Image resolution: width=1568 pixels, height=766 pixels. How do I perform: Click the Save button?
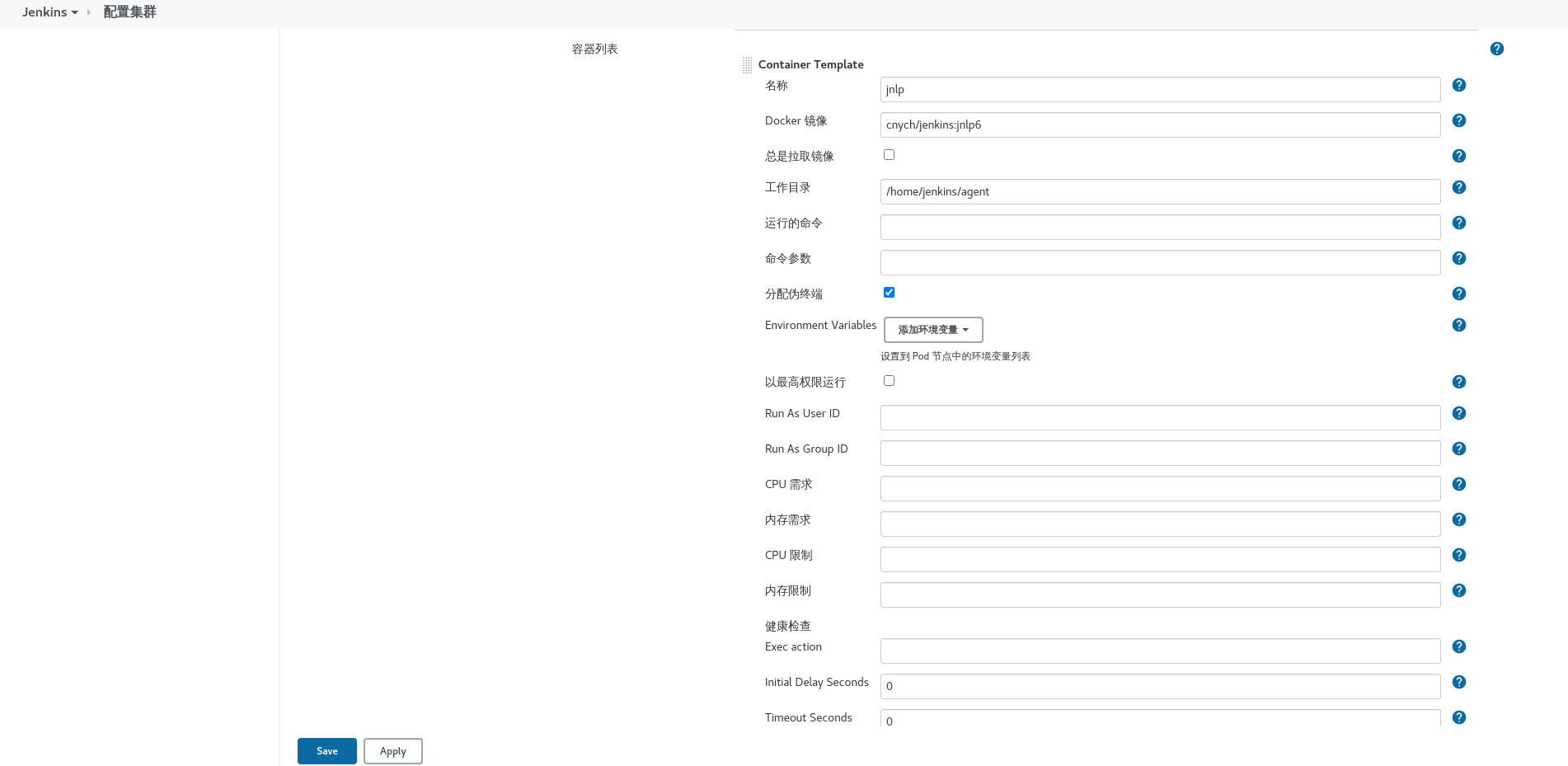[x=326, y=751]
